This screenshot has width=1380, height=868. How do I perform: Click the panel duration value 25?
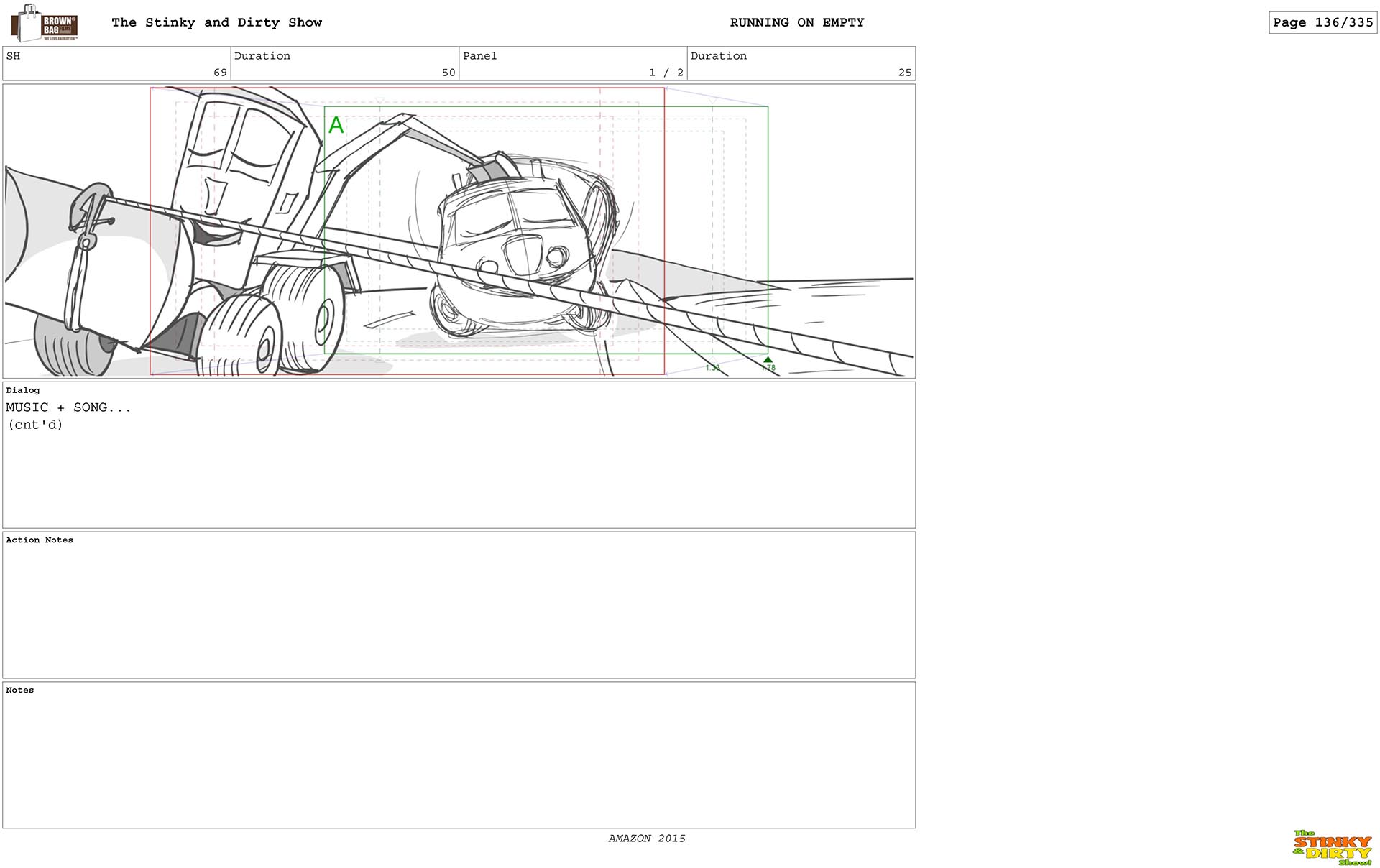tap(905, 73)
